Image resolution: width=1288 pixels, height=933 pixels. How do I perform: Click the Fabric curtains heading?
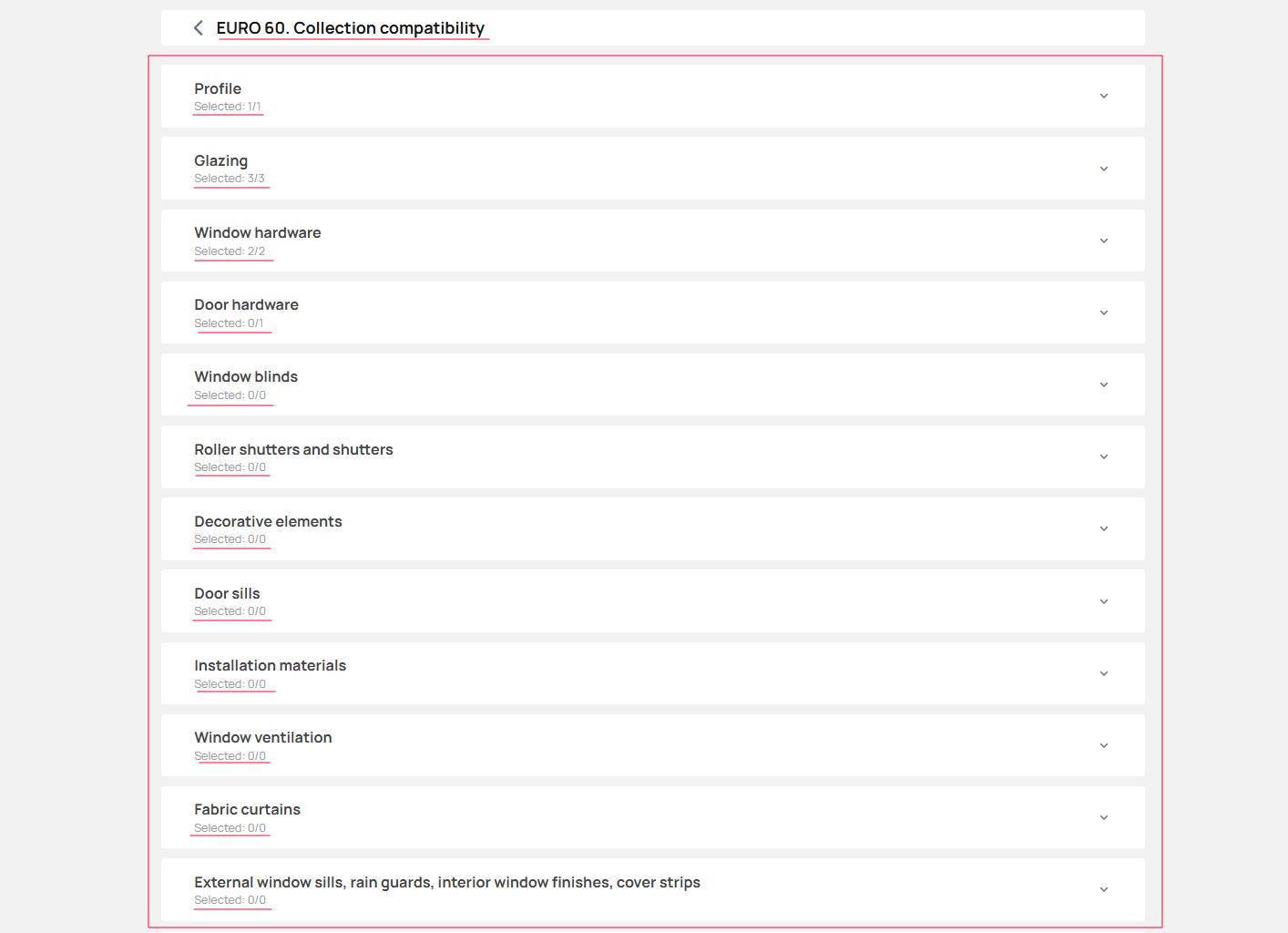click(247, 809)
